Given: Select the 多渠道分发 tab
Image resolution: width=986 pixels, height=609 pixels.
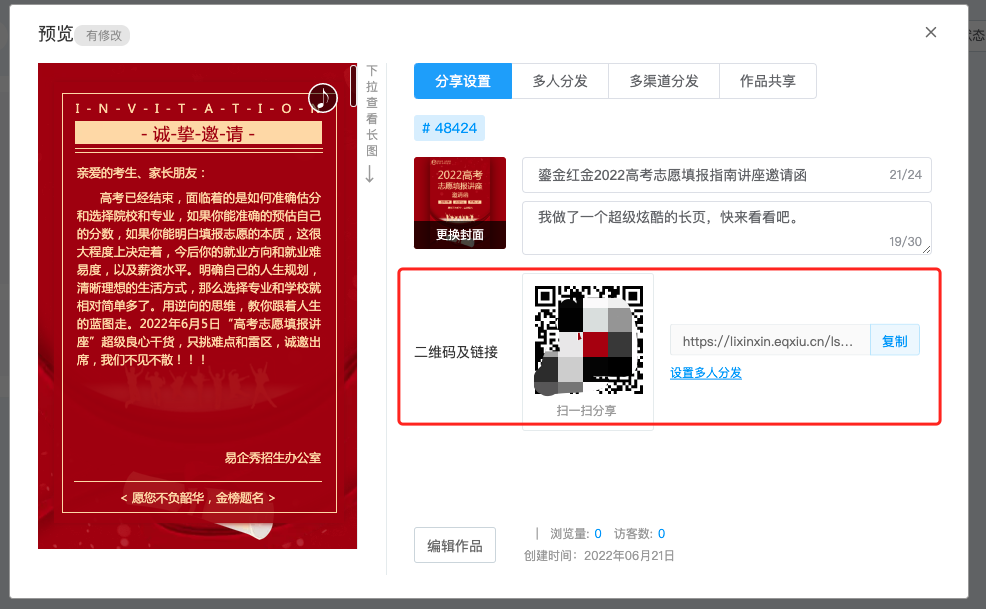Looking at the screenshot, I should [x=664, y=82].
